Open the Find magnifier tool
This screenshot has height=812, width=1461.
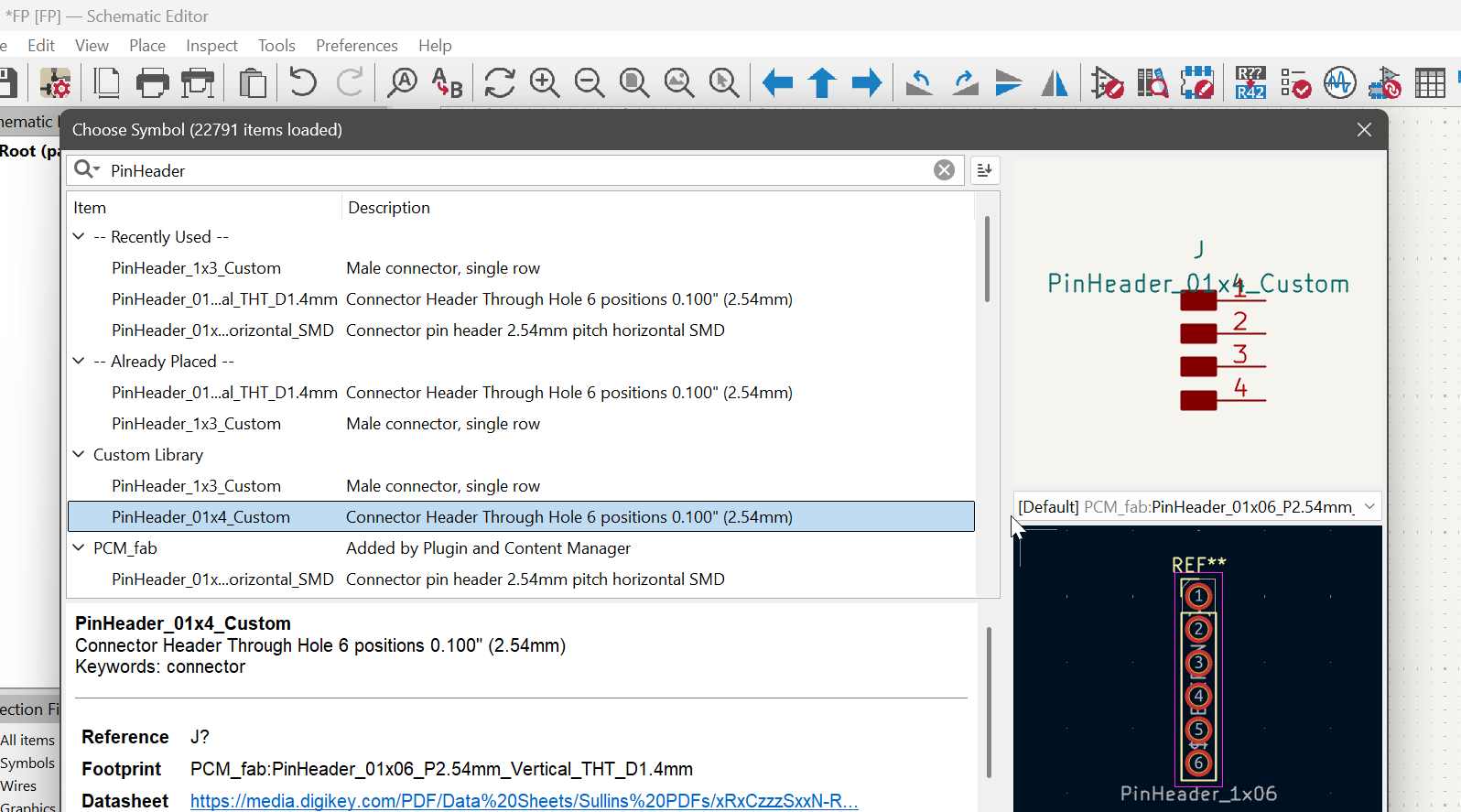pos(402,83)
